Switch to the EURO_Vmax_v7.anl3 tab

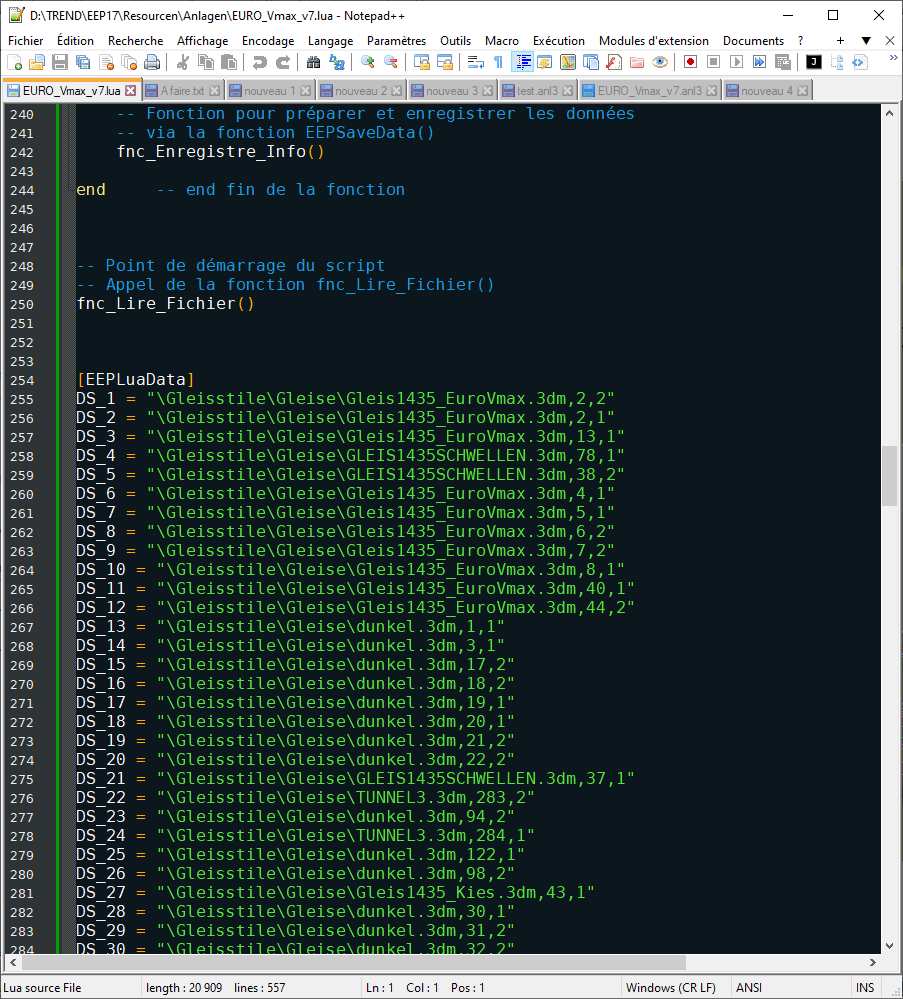pyautogui.click(x=649, y=90)
